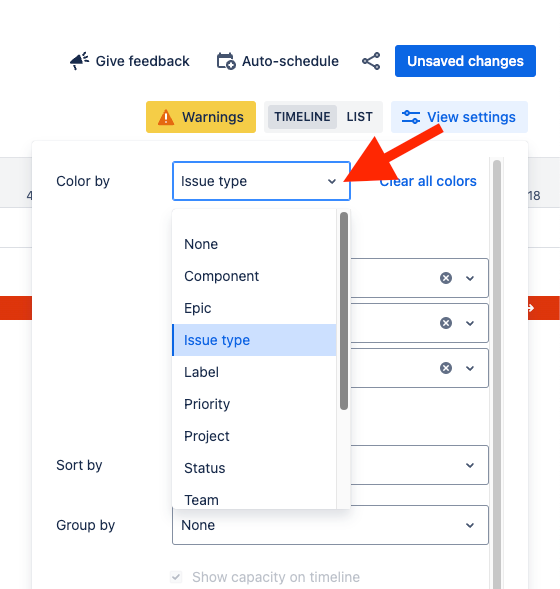The height and width of the screenshot is (589, 560).
Task: Click the View settings sliders icon
Action: 411,117
